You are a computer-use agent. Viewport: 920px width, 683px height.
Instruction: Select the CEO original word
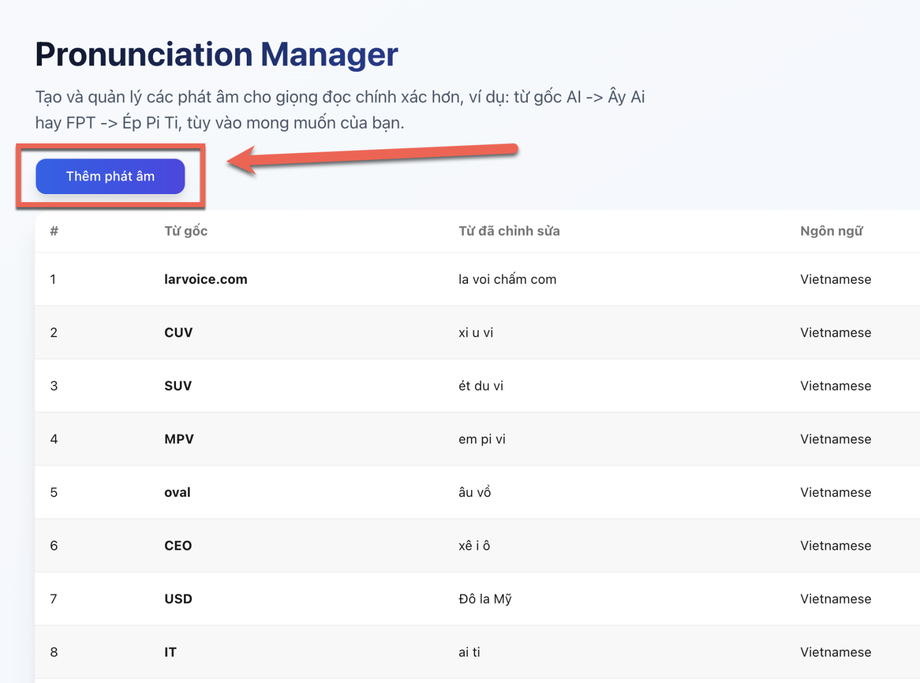(x=178, y=545)
